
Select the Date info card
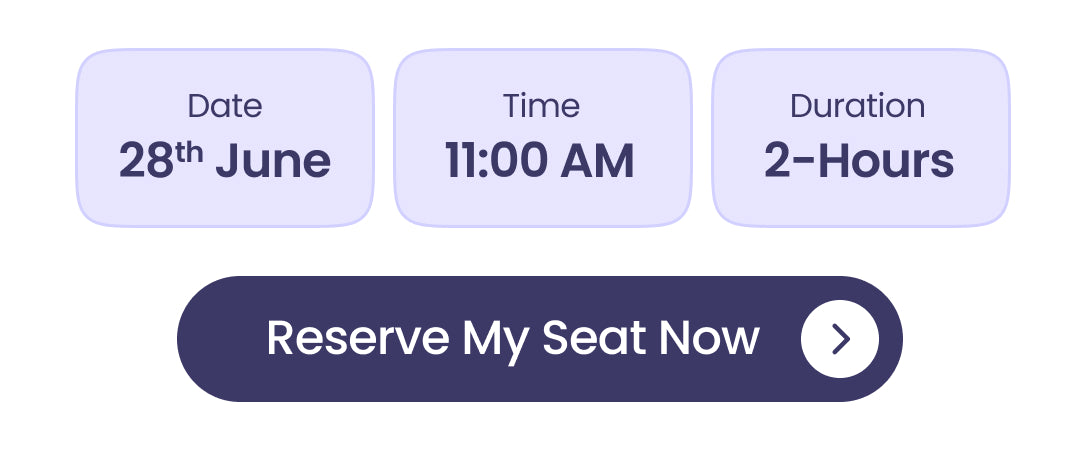point(225,138)
